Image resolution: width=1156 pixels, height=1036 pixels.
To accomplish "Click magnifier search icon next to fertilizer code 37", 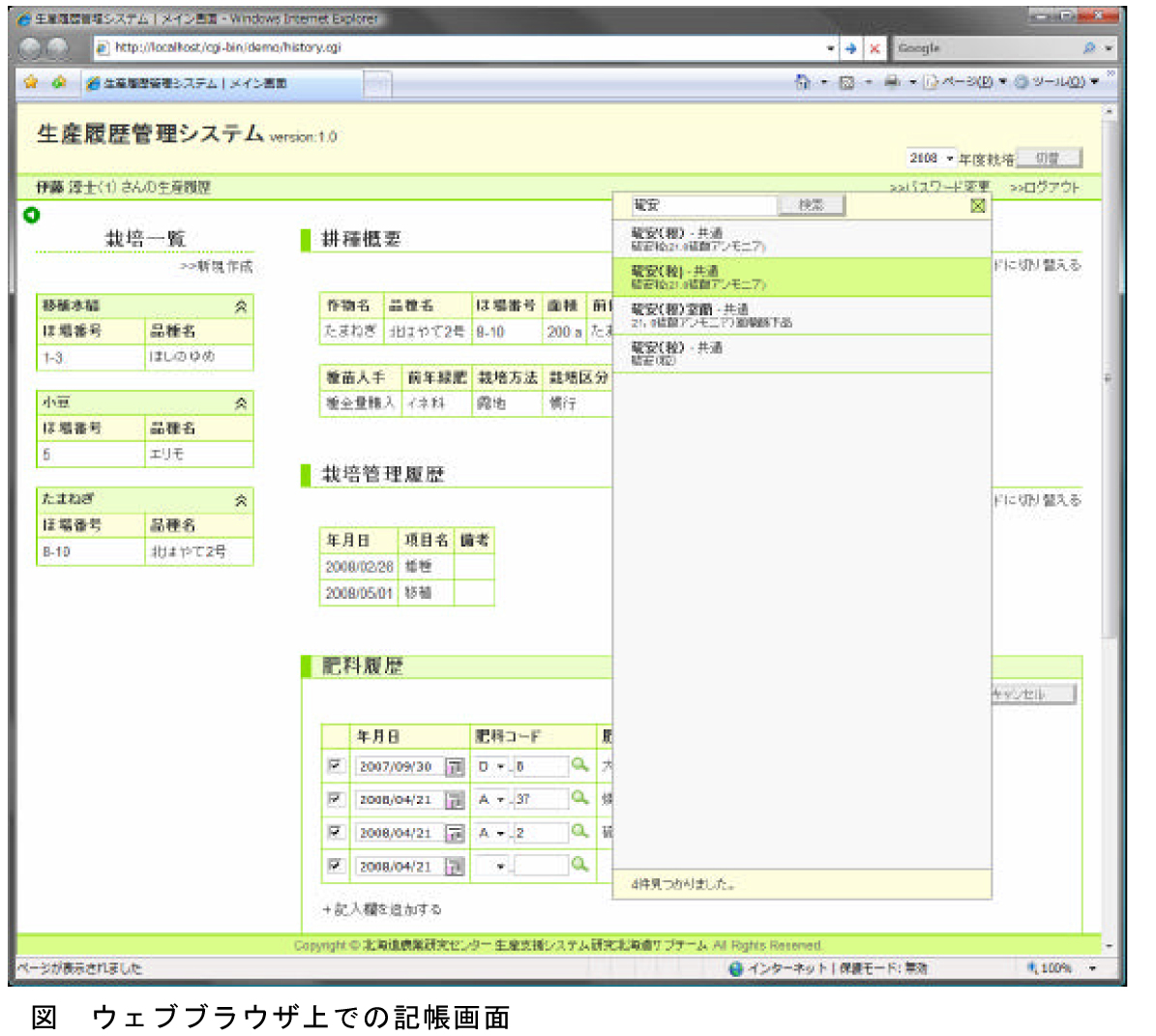I will click(579, 798).
